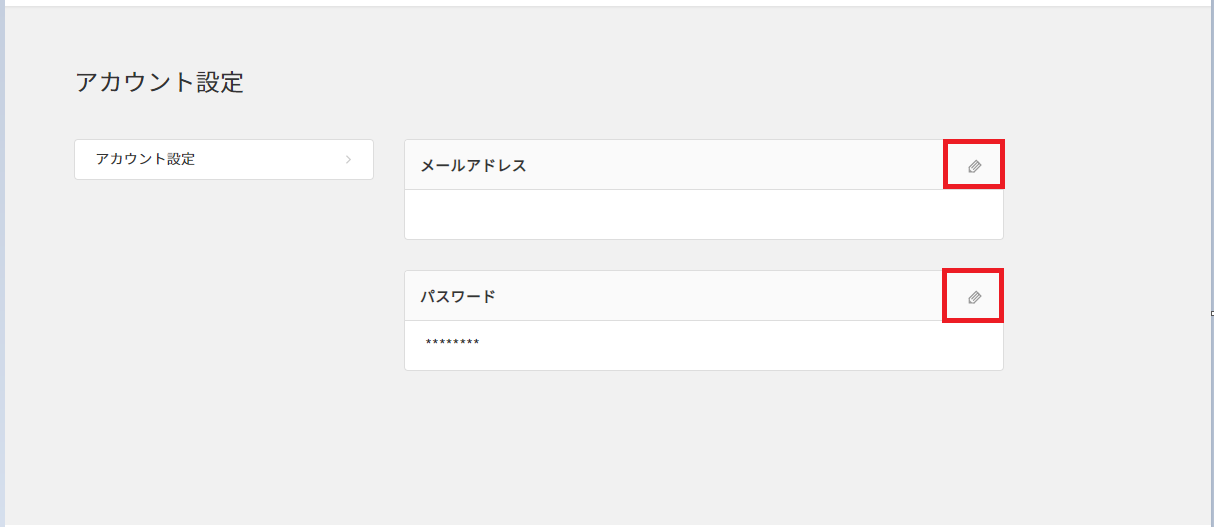The width and height of the screenshot is (1214, 527).
Task: Click the red-highlighted edit icon beside パスワード
Action: pyautogui.click(x=974, y=296)
